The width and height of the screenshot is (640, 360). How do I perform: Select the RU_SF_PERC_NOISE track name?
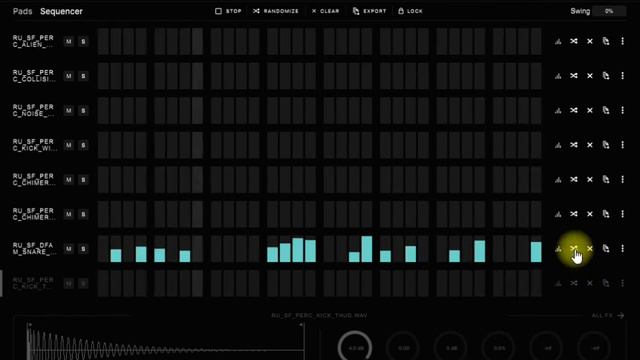tap(33, 111)
